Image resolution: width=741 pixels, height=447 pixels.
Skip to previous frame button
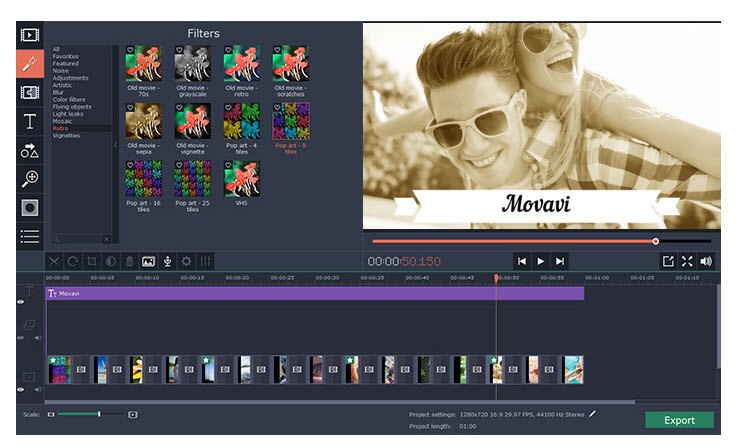522,261
